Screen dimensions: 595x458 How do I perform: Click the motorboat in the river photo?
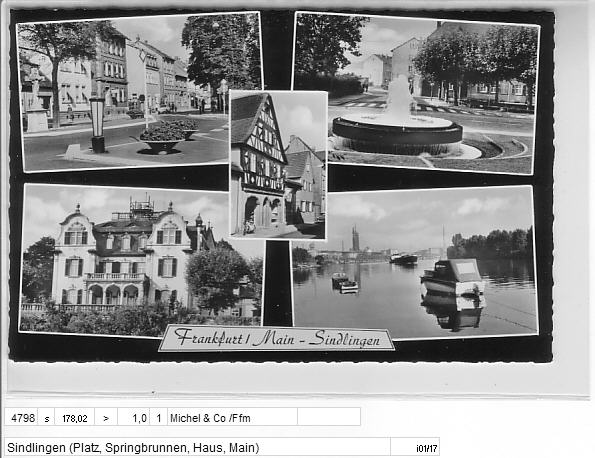coord(453,278)
